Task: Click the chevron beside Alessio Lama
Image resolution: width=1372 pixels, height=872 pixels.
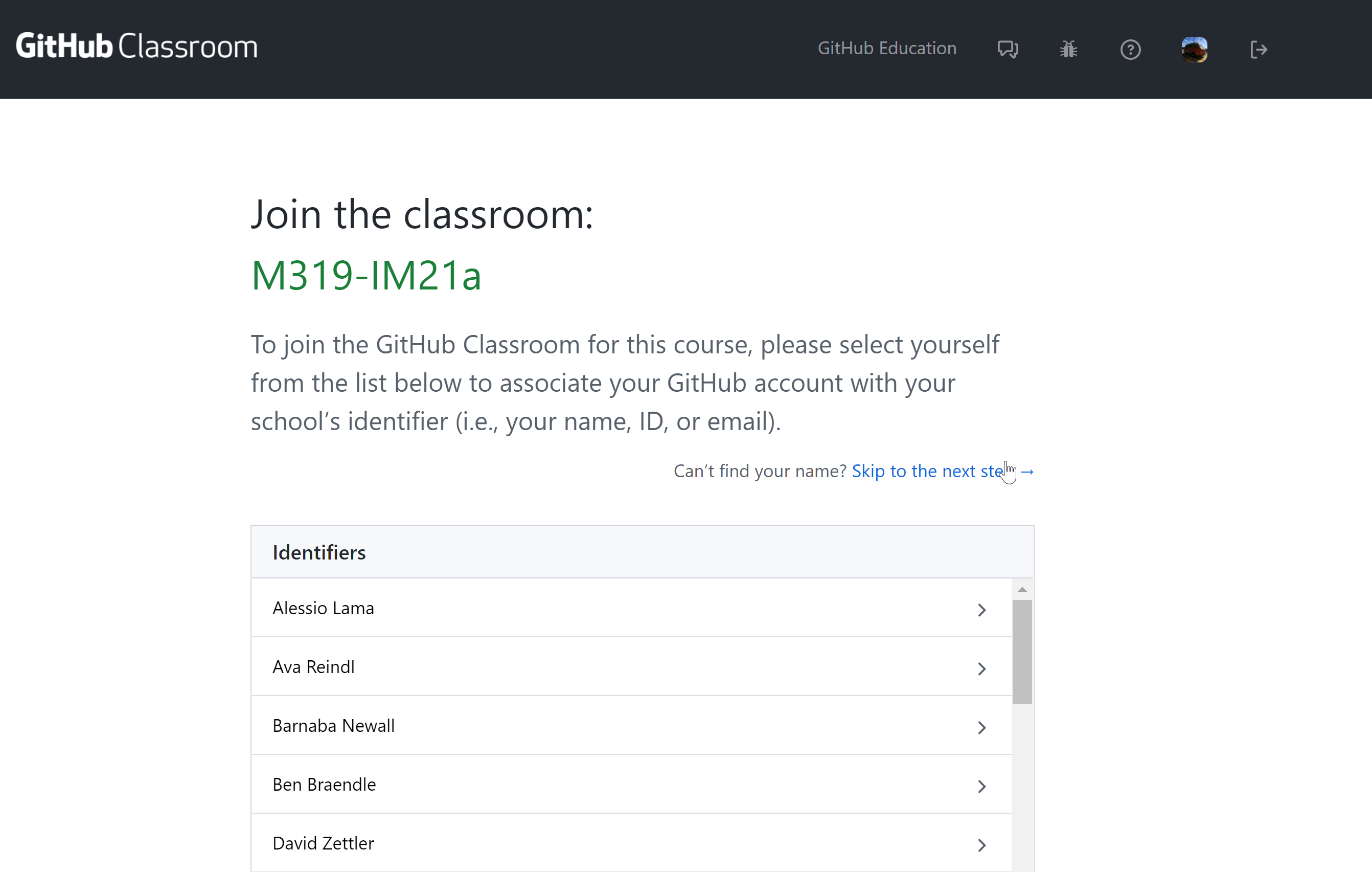Action: pyautogui.click(x=981, y=611)
